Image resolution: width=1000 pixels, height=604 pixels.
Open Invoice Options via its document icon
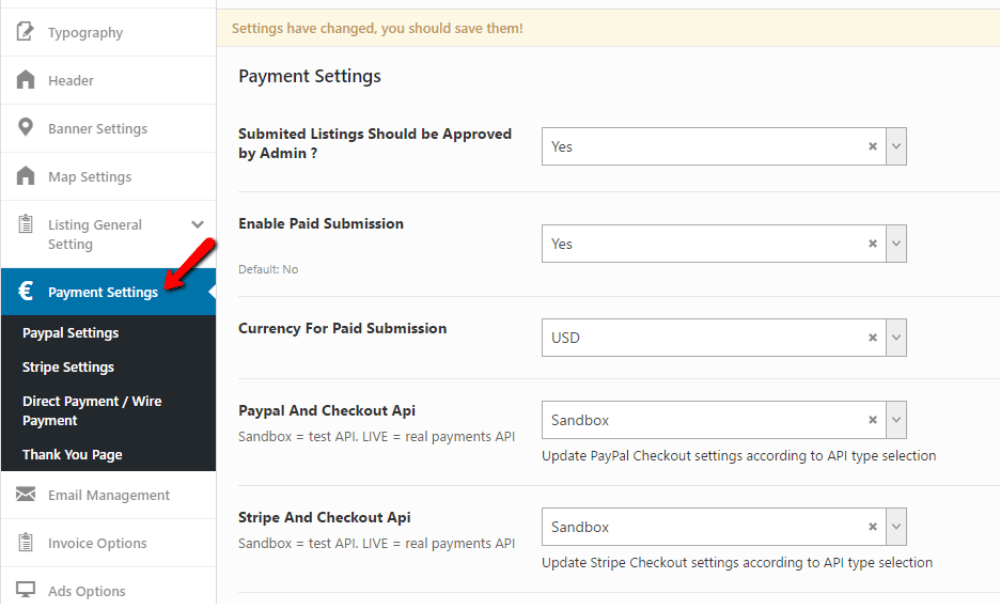coord(24,542)
